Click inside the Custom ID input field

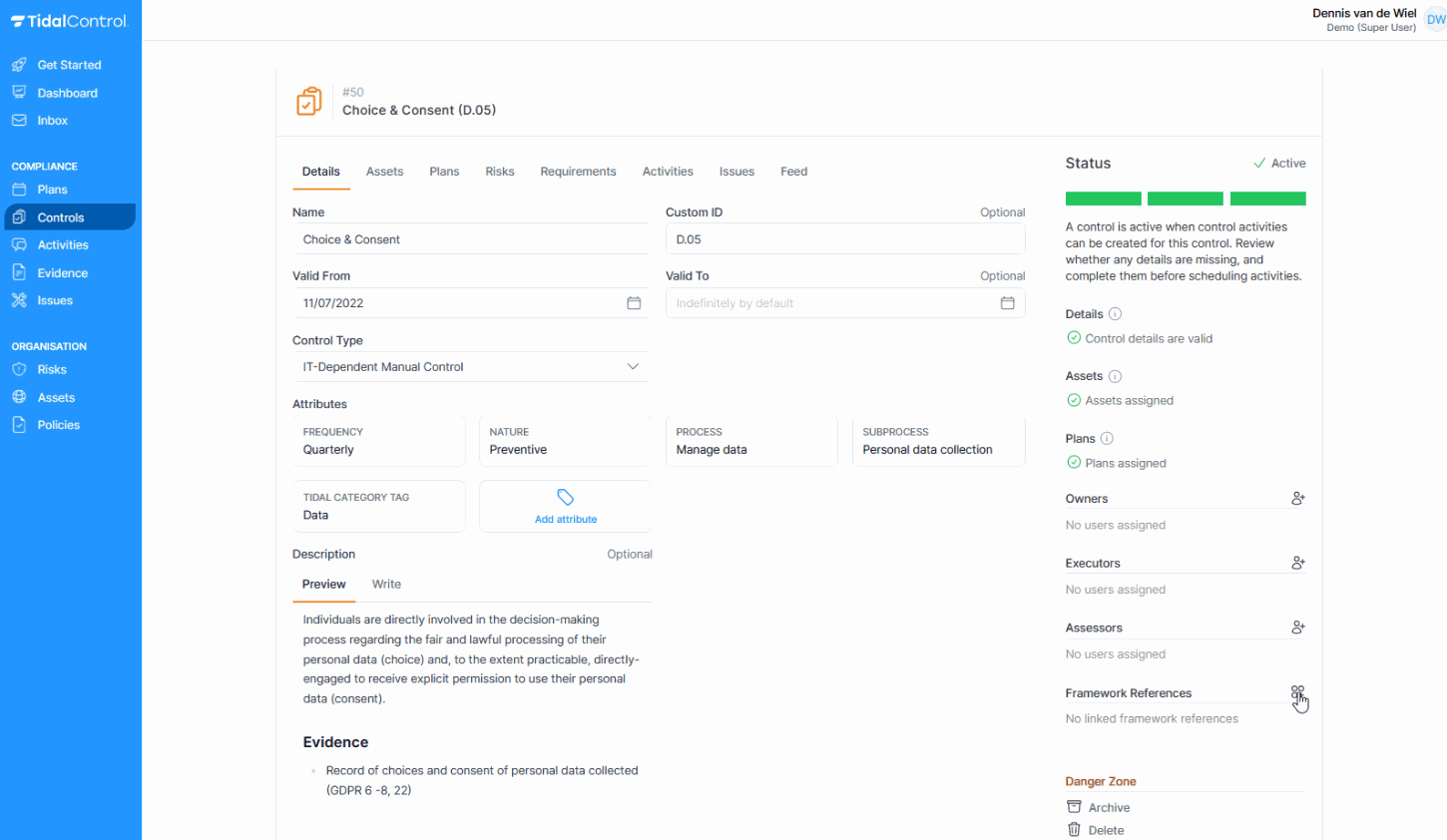[844, 238]
